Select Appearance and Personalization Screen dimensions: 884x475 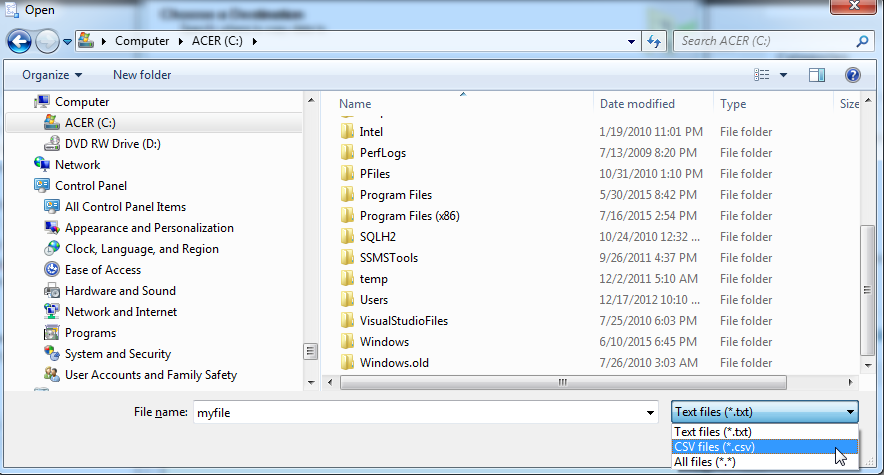(x=149, y=228)
